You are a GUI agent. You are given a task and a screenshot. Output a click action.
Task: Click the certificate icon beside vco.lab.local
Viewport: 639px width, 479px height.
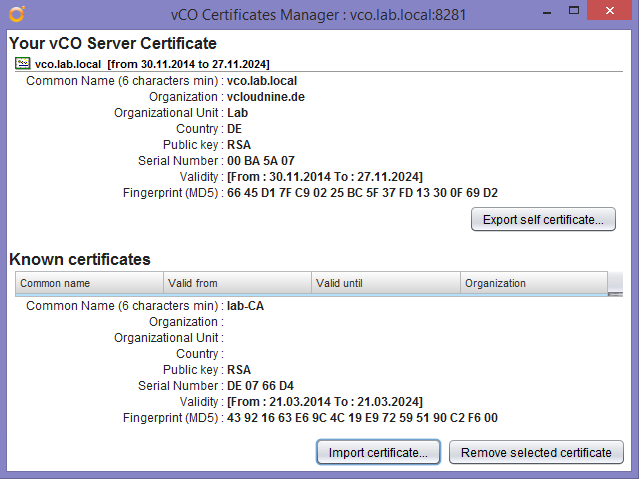[23, 64]
